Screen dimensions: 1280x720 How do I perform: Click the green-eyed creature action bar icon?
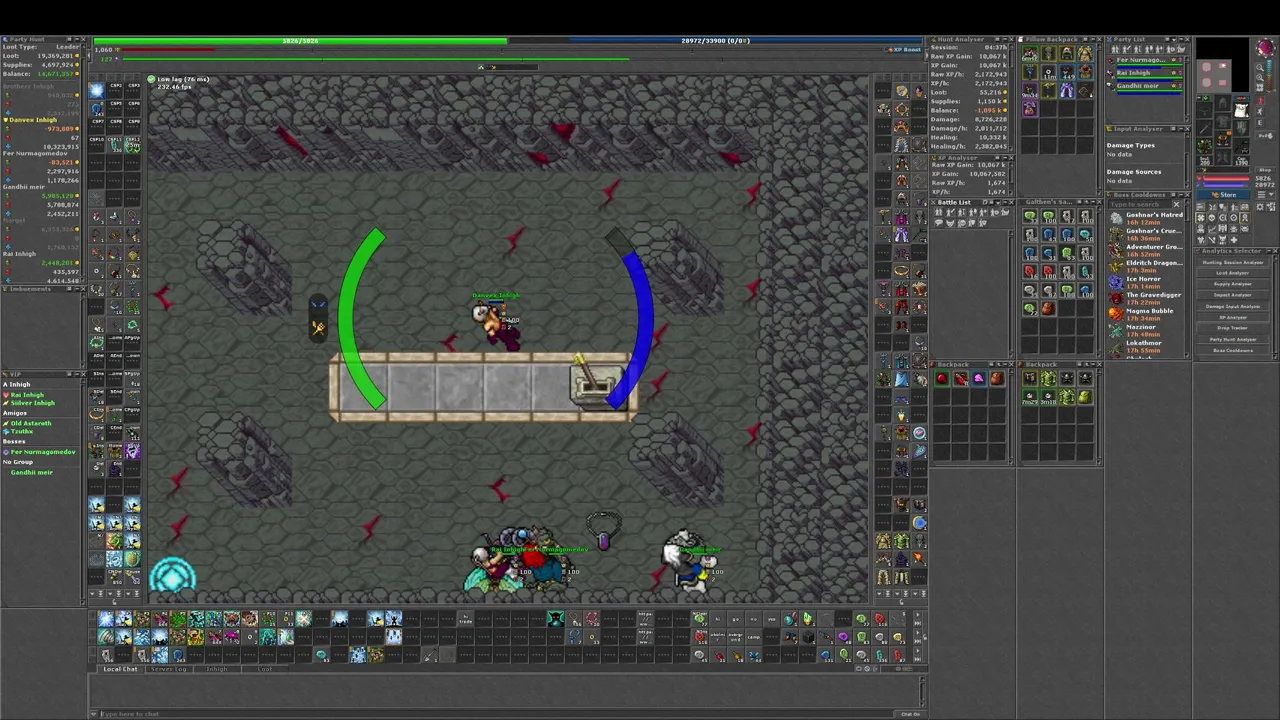(555, 619)
